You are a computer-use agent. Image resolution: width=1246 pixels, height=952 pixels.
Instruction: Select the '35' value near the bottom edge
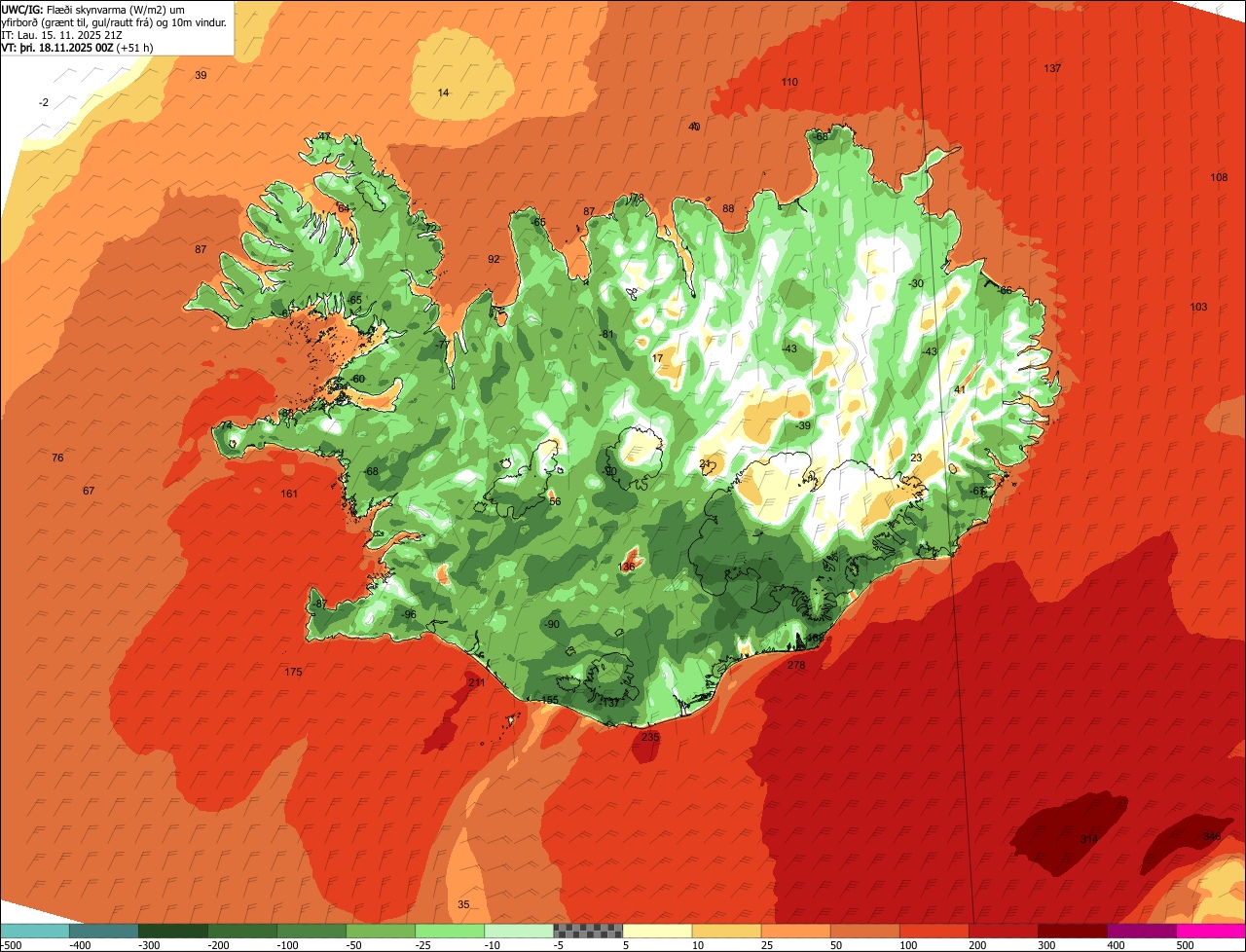point(463,904)
